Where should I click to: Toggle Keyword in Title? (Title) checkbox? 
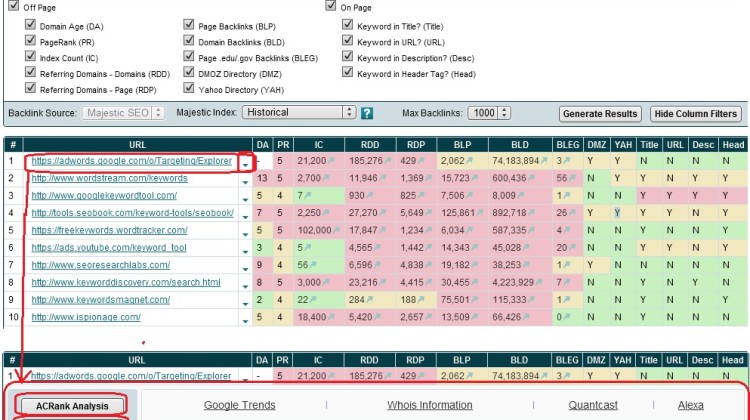click(348, 24)
